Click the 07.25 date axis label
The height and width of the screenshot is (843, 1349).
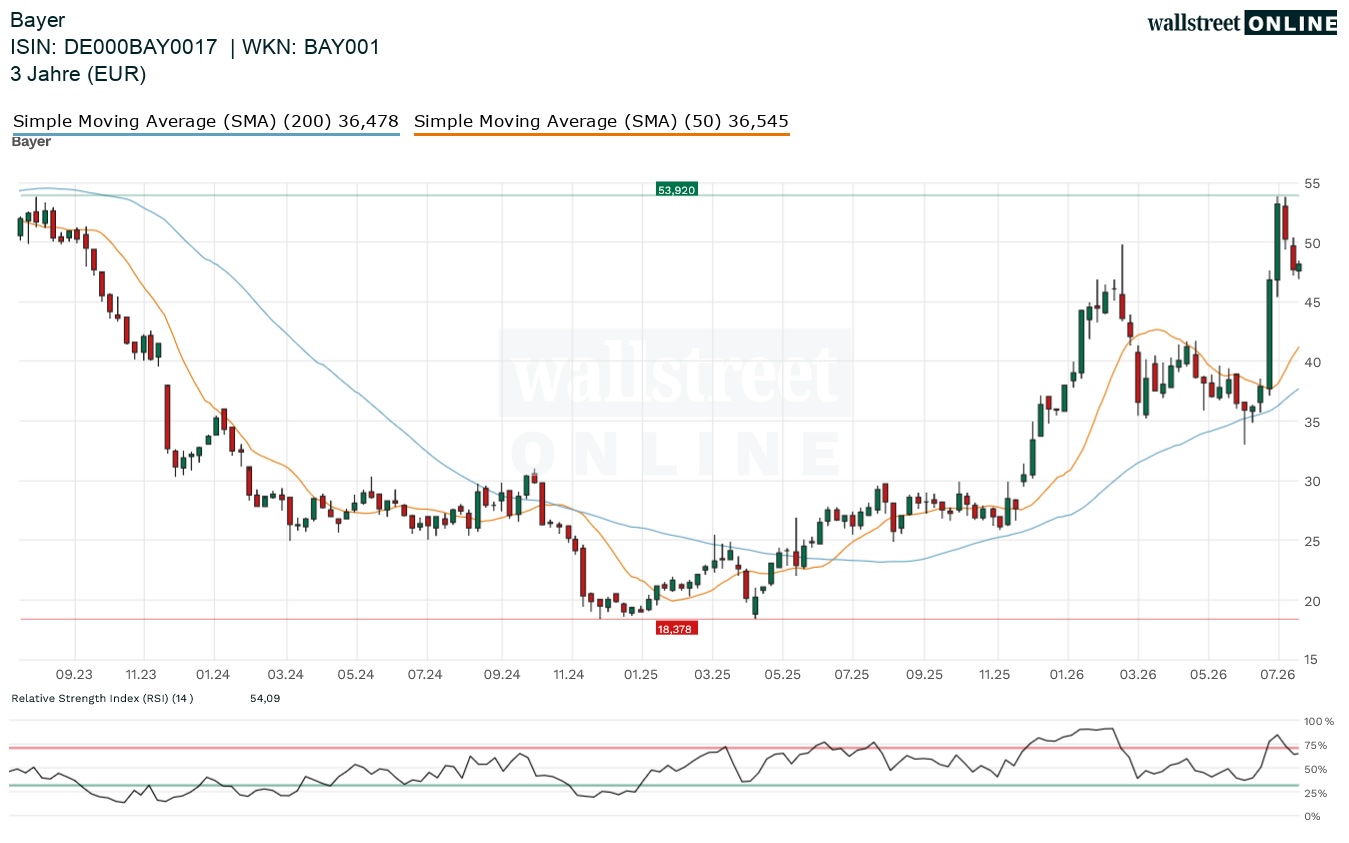pyautogui.click(x=852, y=675)
